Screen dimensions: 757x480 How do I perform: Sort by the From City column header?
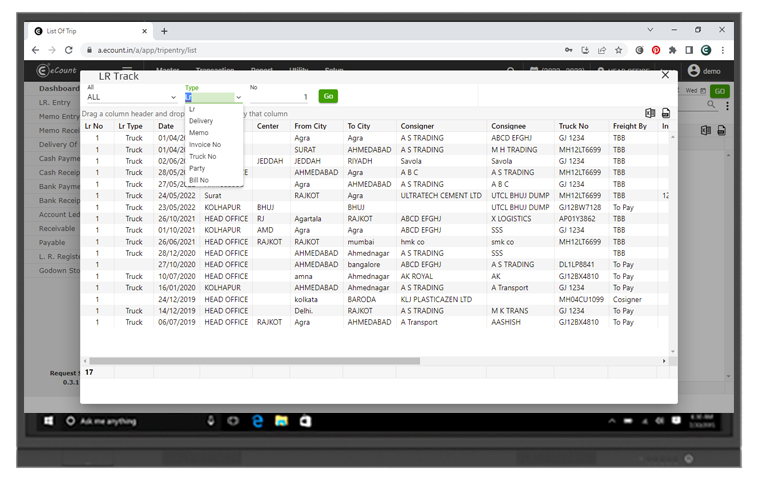[310, 126]
